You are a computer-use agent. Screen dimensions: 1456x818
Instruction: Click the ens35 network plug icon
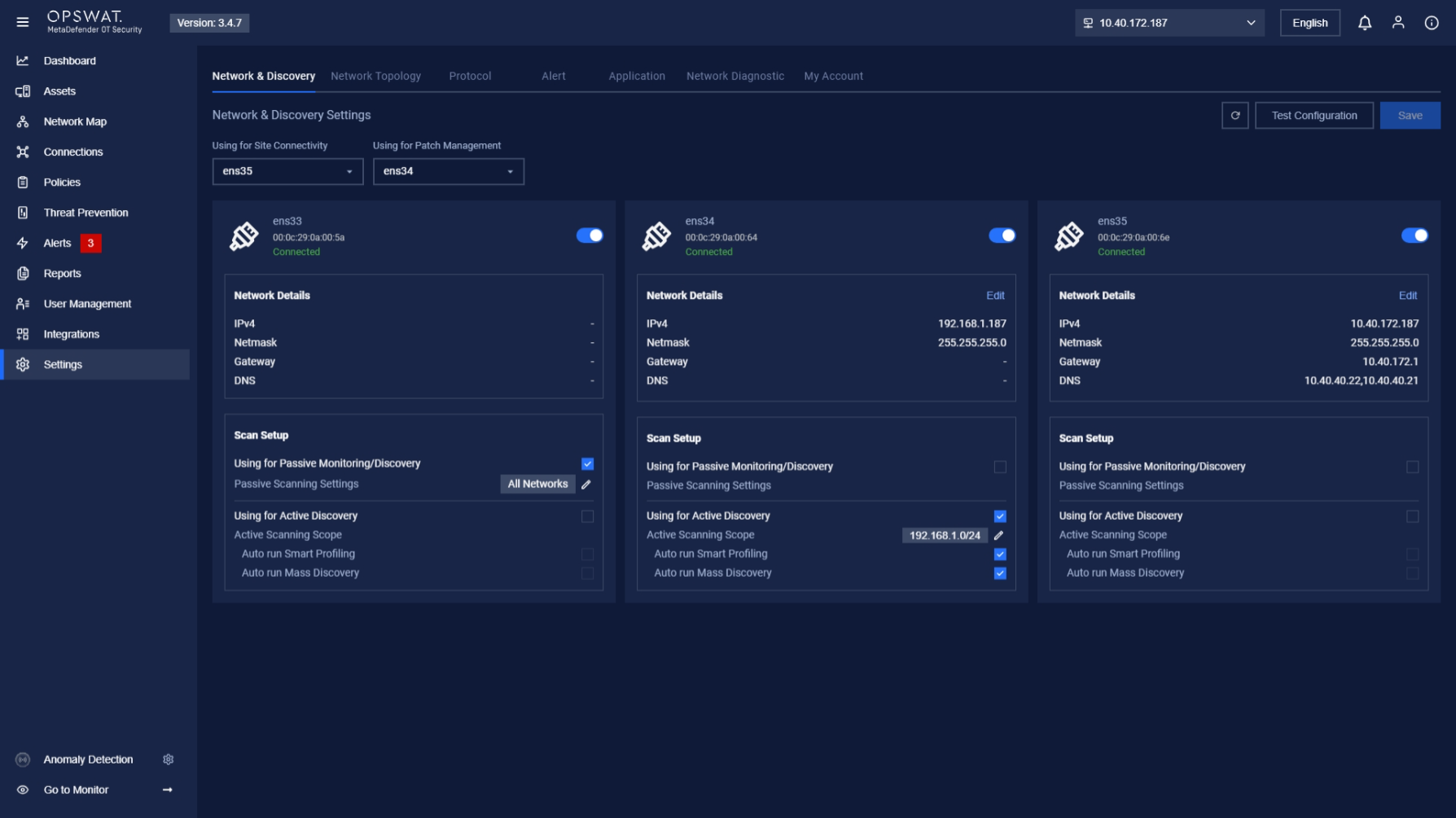coord(1068,236)
